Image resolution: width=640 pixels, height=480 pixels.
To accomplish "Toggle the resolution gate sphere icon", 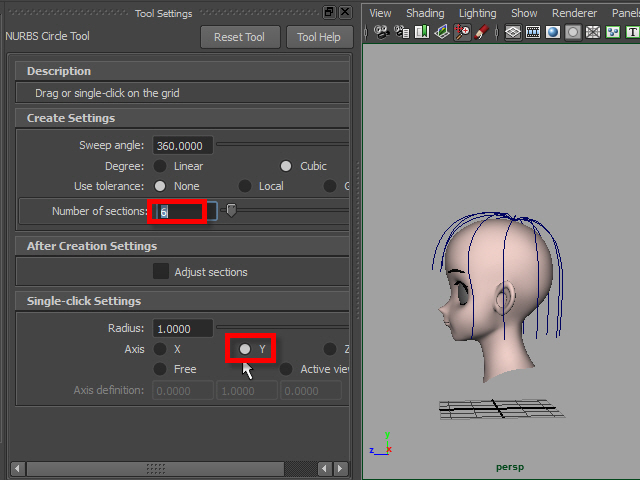I will point(553,32).
